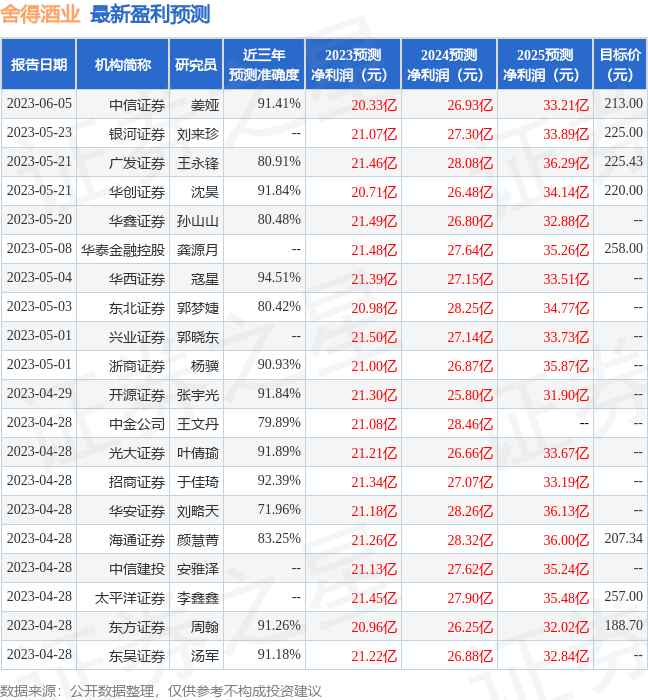Click institution name 兴业证券
The width and height of the screenshot is (648, 700).
coord(137,338)
